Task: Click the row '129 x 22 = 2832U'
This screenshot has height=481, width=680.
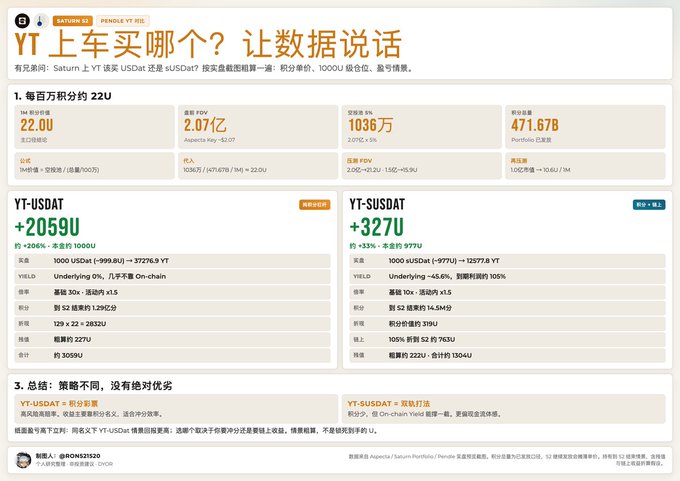Action: 173,324
